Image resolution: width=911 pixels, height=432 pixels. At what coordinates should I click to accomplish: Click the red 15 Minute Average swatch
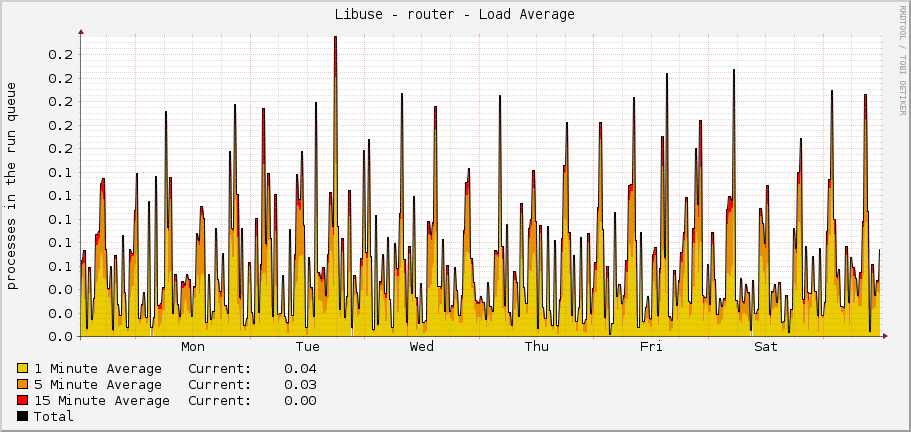pos(23,400)
